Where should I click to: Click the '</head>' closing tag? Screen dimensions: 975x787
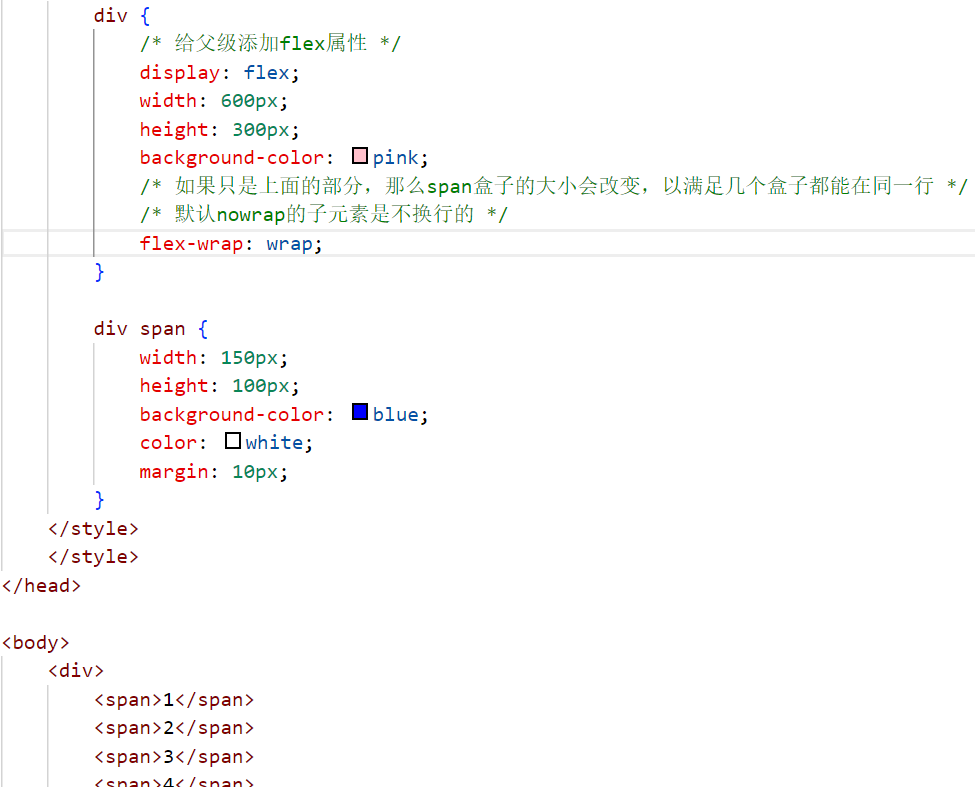41,586
